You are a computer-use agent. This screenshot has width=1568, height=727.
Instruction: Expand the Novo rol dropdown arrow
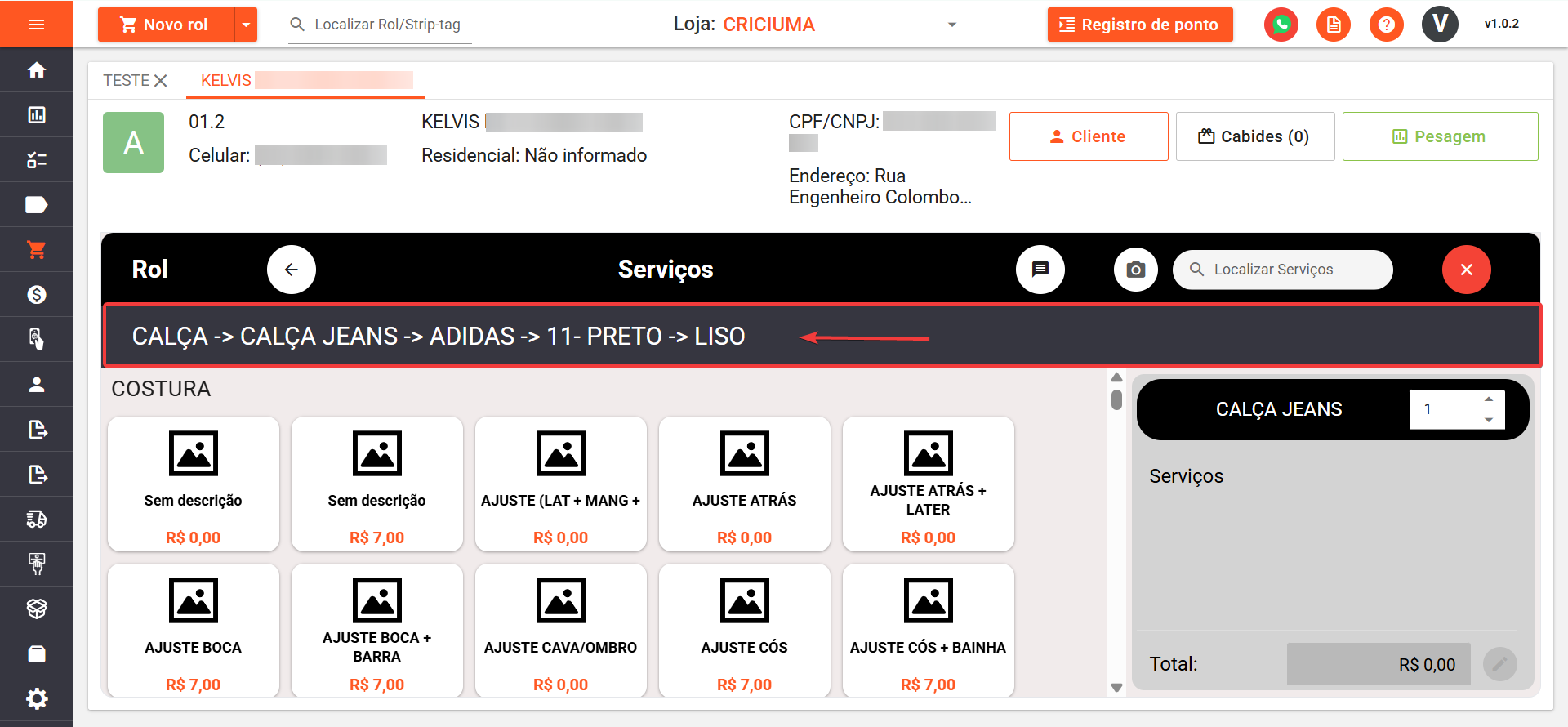[x=246, y=25]
